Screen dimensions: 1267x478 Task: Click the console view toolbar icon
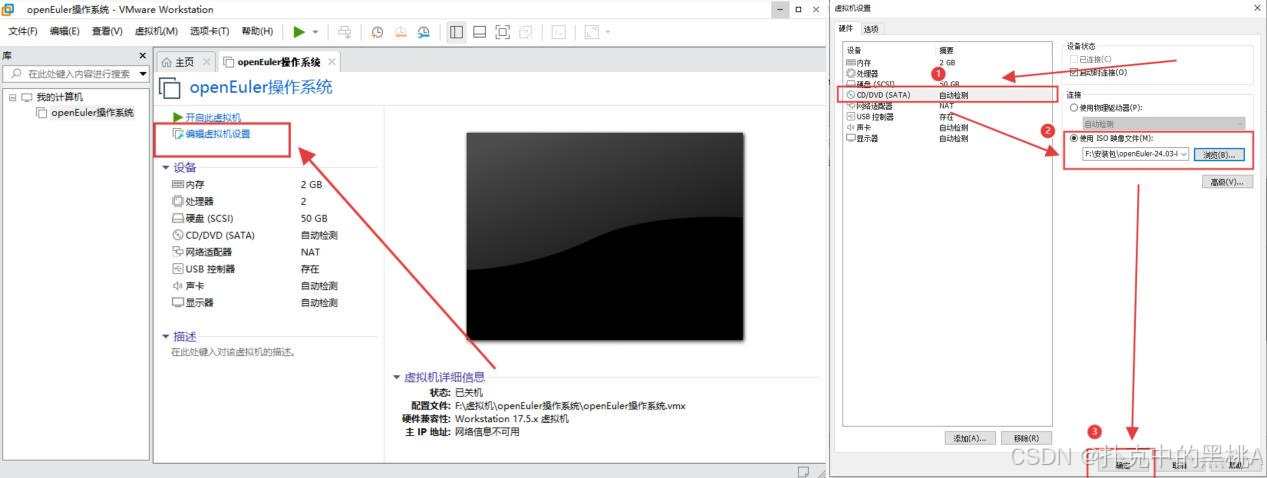pyautogui.click(x=558, y=32)
